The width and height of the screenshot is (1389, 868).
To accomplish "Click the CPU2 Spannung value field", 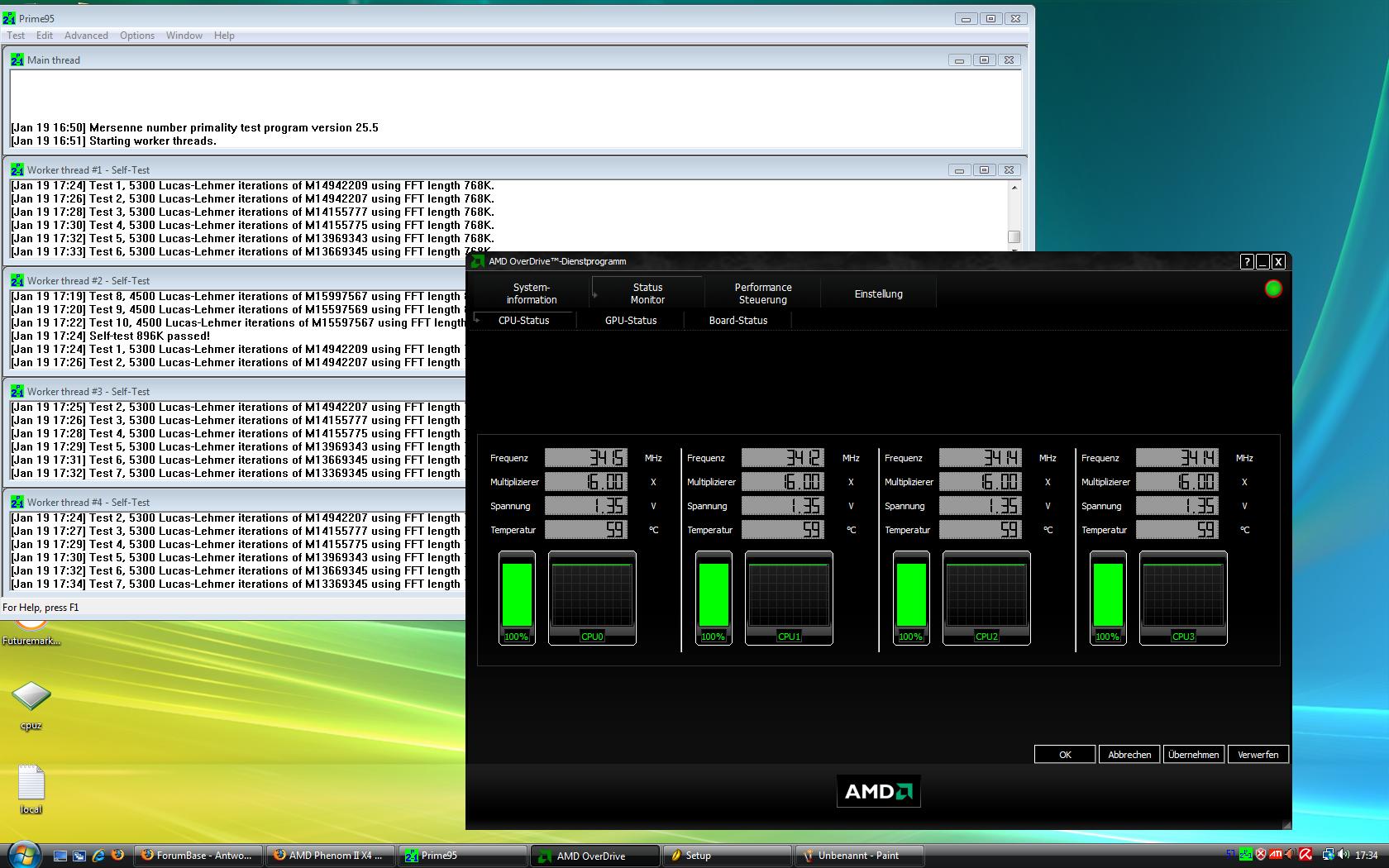I will coord(981,505).
